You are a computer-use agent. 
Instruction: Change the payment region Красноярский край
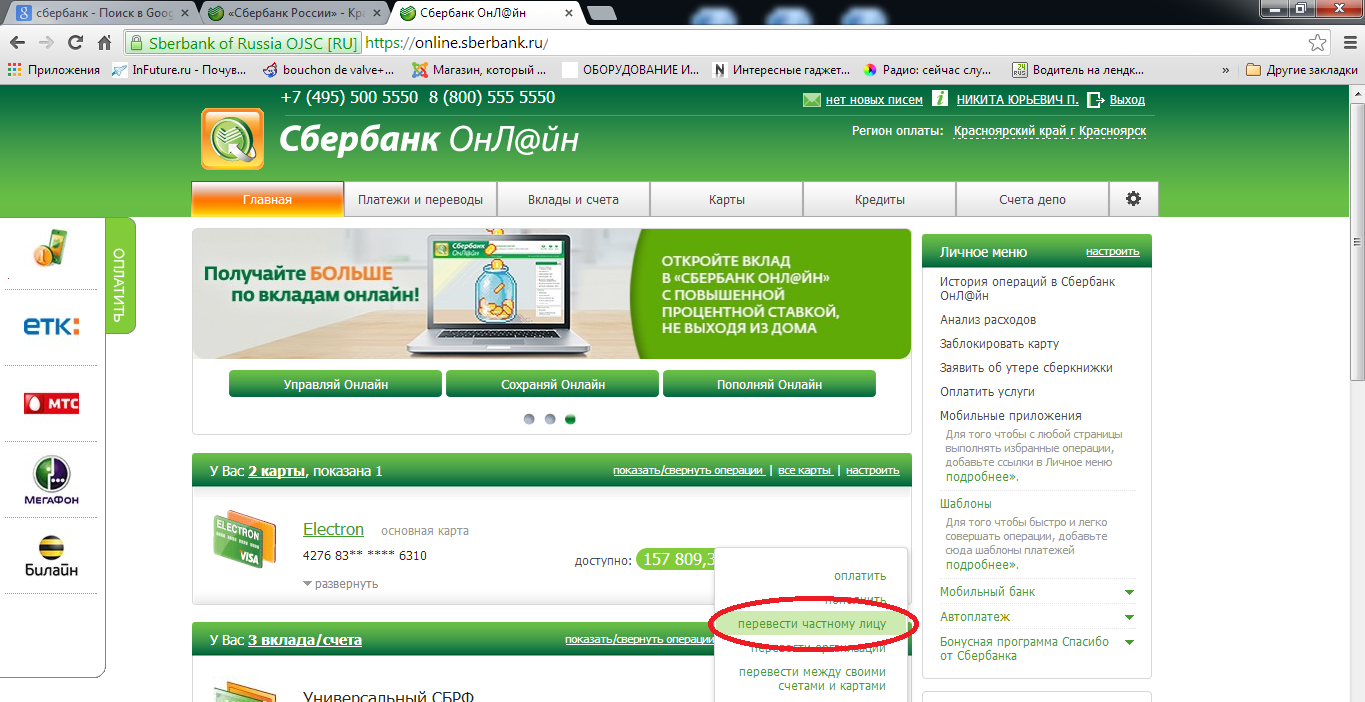(1050, 131)
